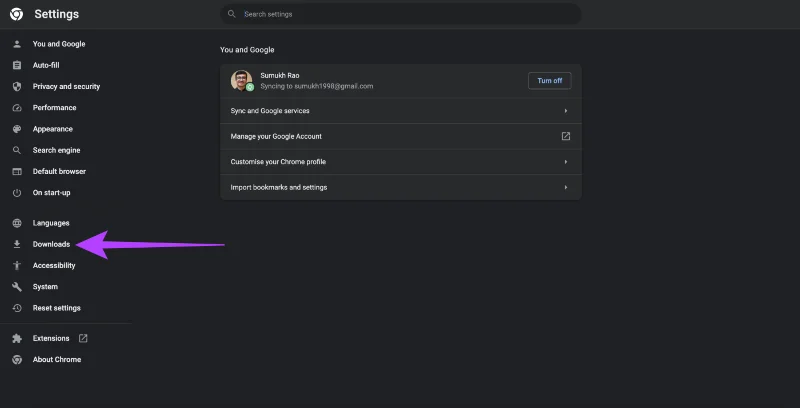The height and width of the screenshot is (408, 800).
Task: Click the Sumukh Rao account name
Action: [280, 75]
